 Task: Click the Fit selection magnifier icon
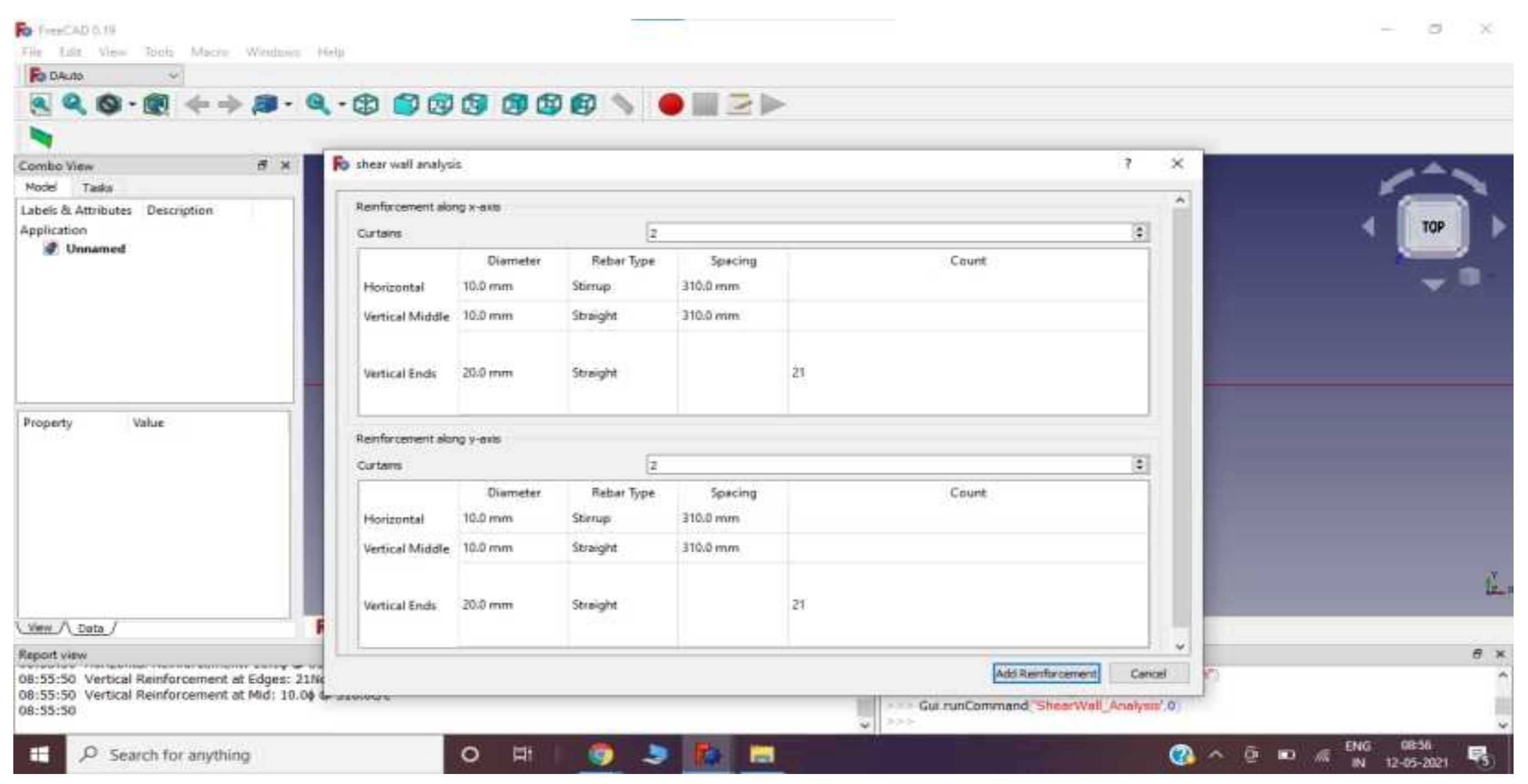coord(74,104)
